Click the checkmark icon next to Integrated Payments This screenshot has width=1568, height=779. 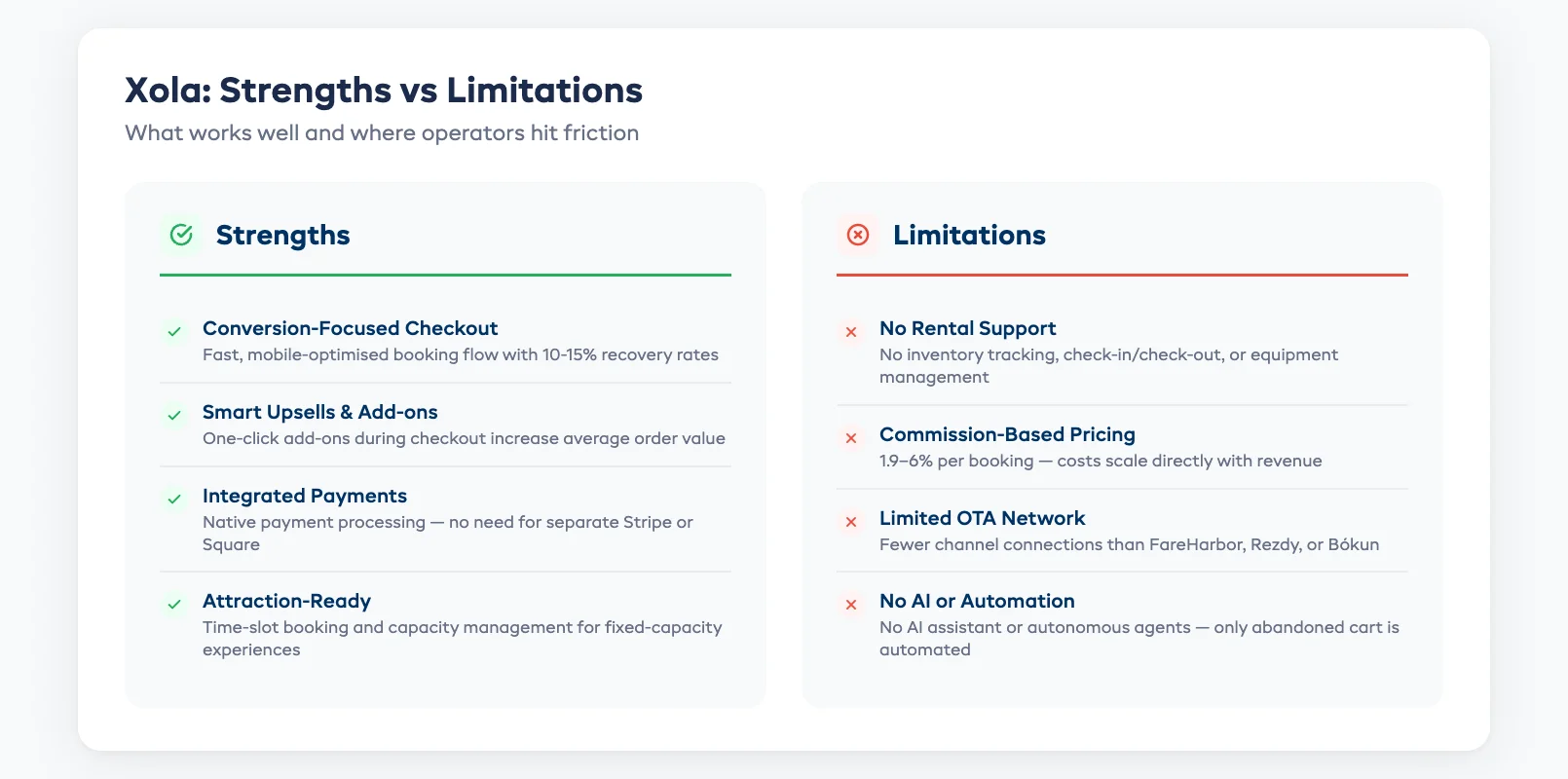(174, 500)
